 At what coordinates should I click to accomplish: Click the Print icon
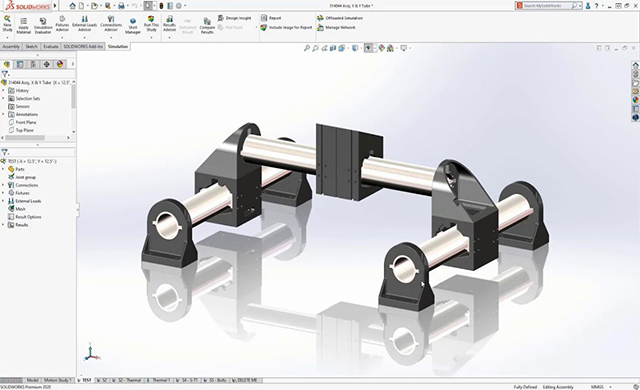pos(121,6)
